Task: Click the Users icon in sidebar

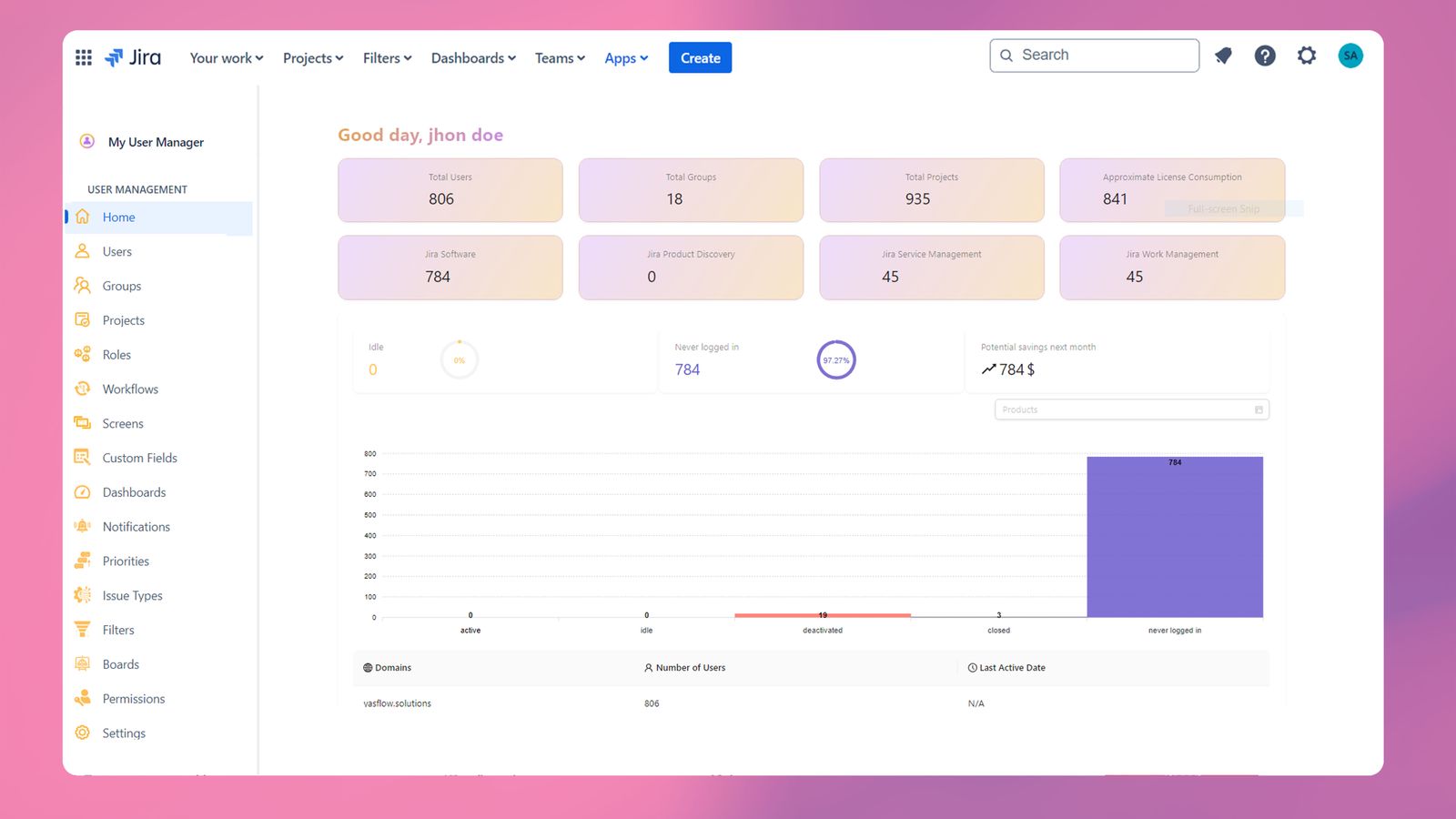Action: pyautogui.click(x=83, y=251)
